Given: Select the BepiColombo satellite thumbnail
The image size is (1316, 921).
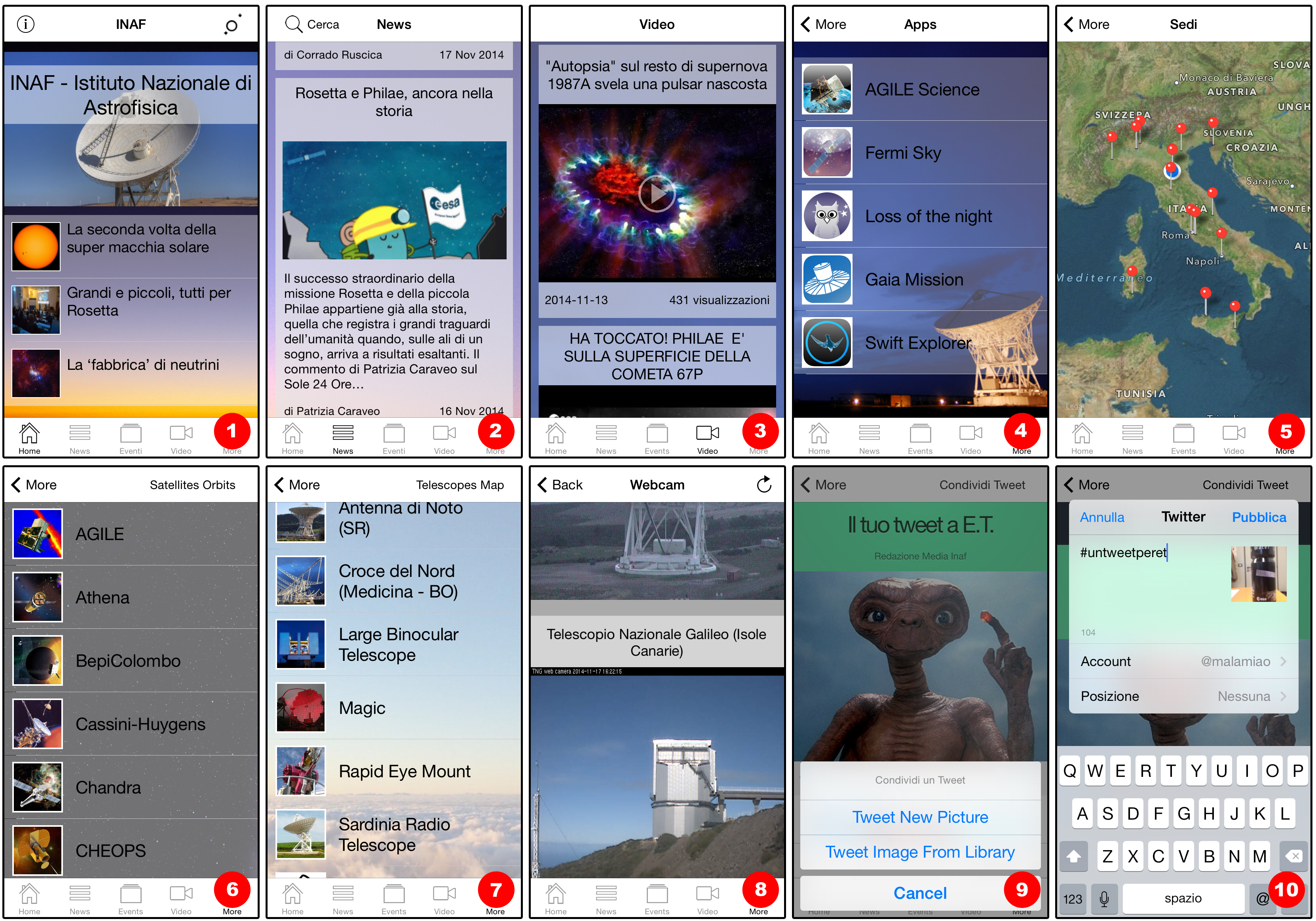Looking at the screenshot, I should tap(38, 660).
